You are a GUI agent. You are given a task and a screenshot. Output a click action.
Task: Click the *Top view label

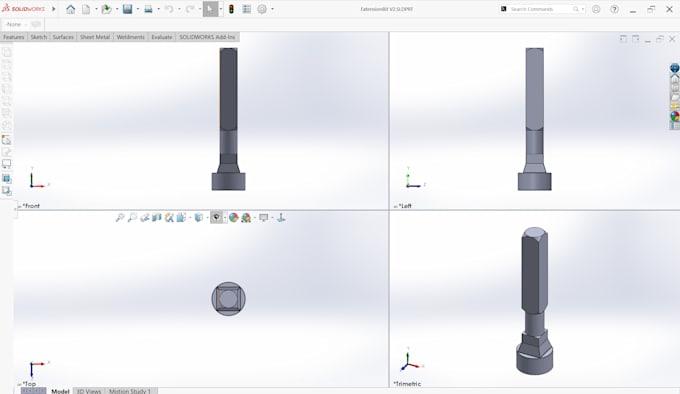(x=29, y=384)
